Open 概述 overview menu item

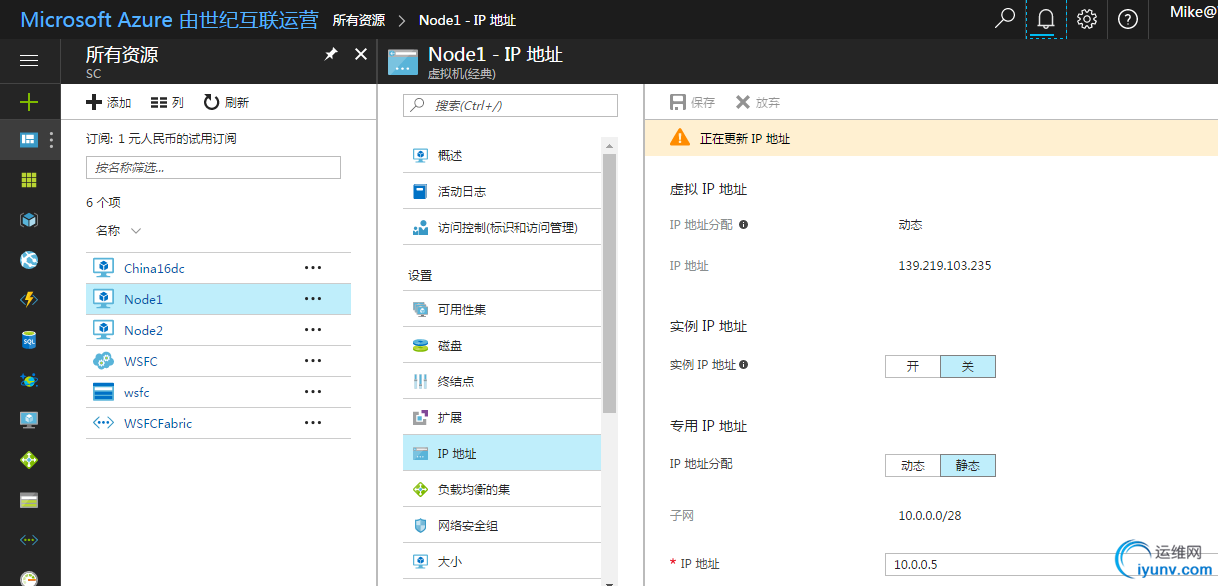(x=502, y=156)
